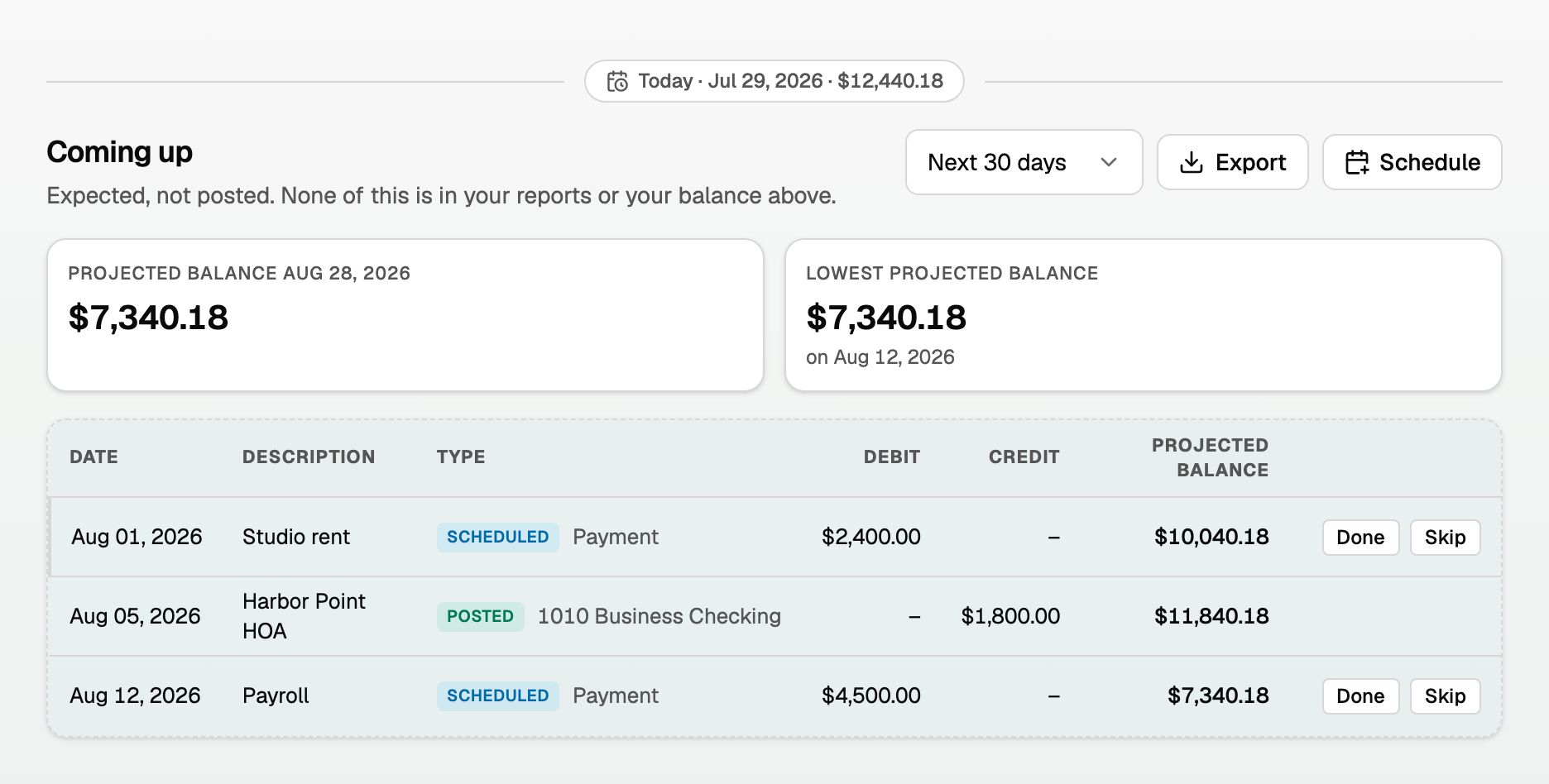Mark Studio rent payment as Done

point(1360,538)
